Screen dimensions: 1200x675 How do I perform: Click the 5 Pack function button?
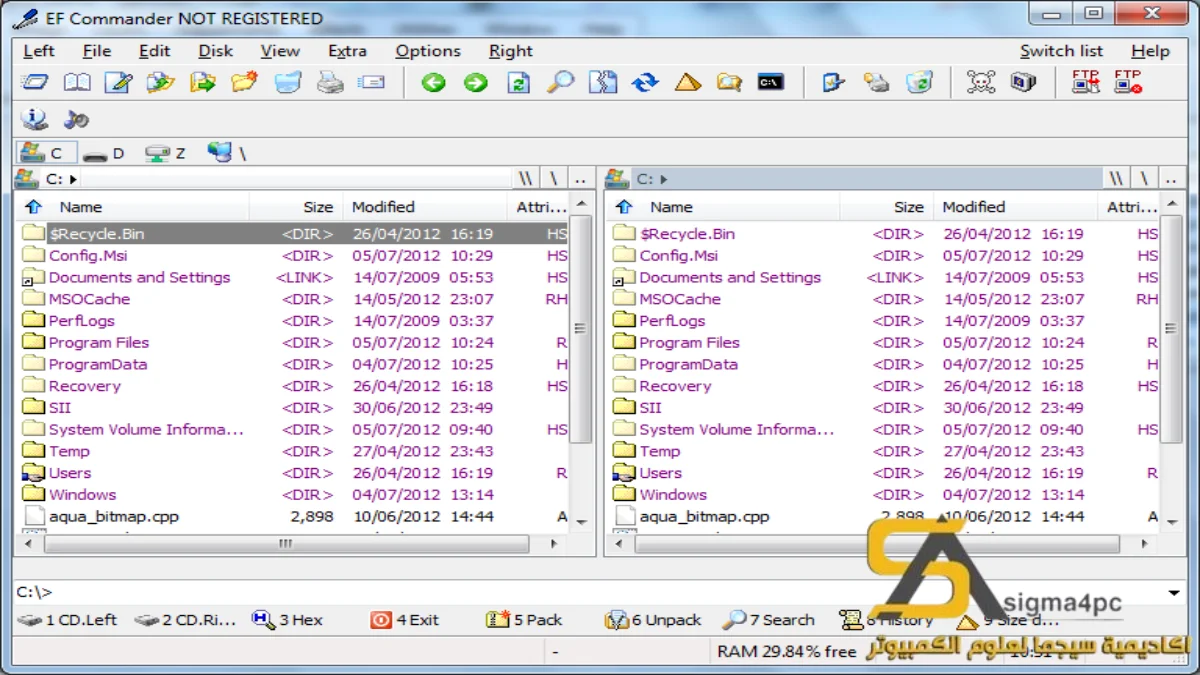click(x=524, y=620)
